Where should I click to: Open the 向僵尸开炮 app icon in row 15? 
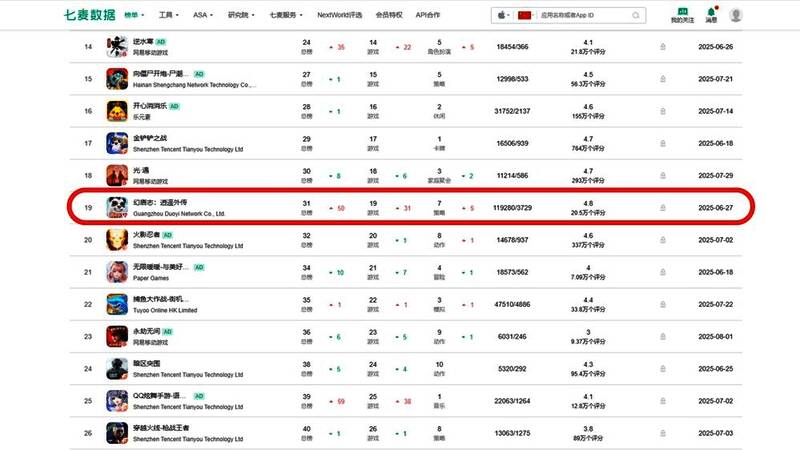[x=117, y=79]
